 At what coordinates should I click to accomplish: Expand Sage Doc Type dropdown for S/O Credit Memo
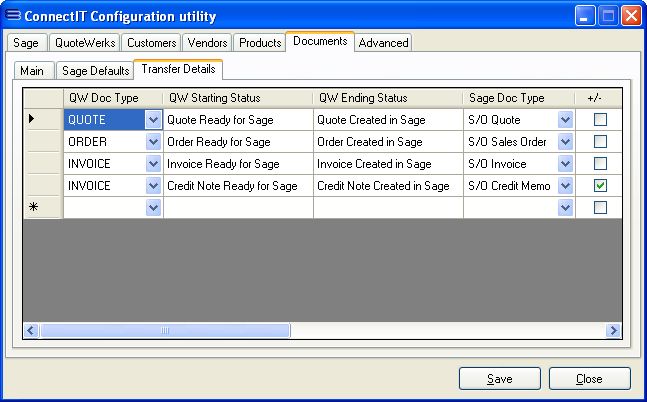click(565, 186)
